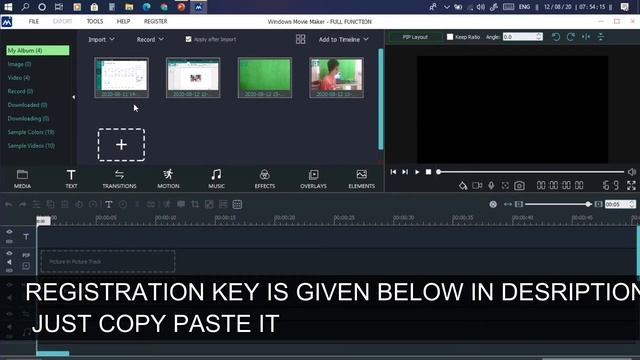Open the FILE menu
This screenshot has height=360, width=640.
coord(34,21)
